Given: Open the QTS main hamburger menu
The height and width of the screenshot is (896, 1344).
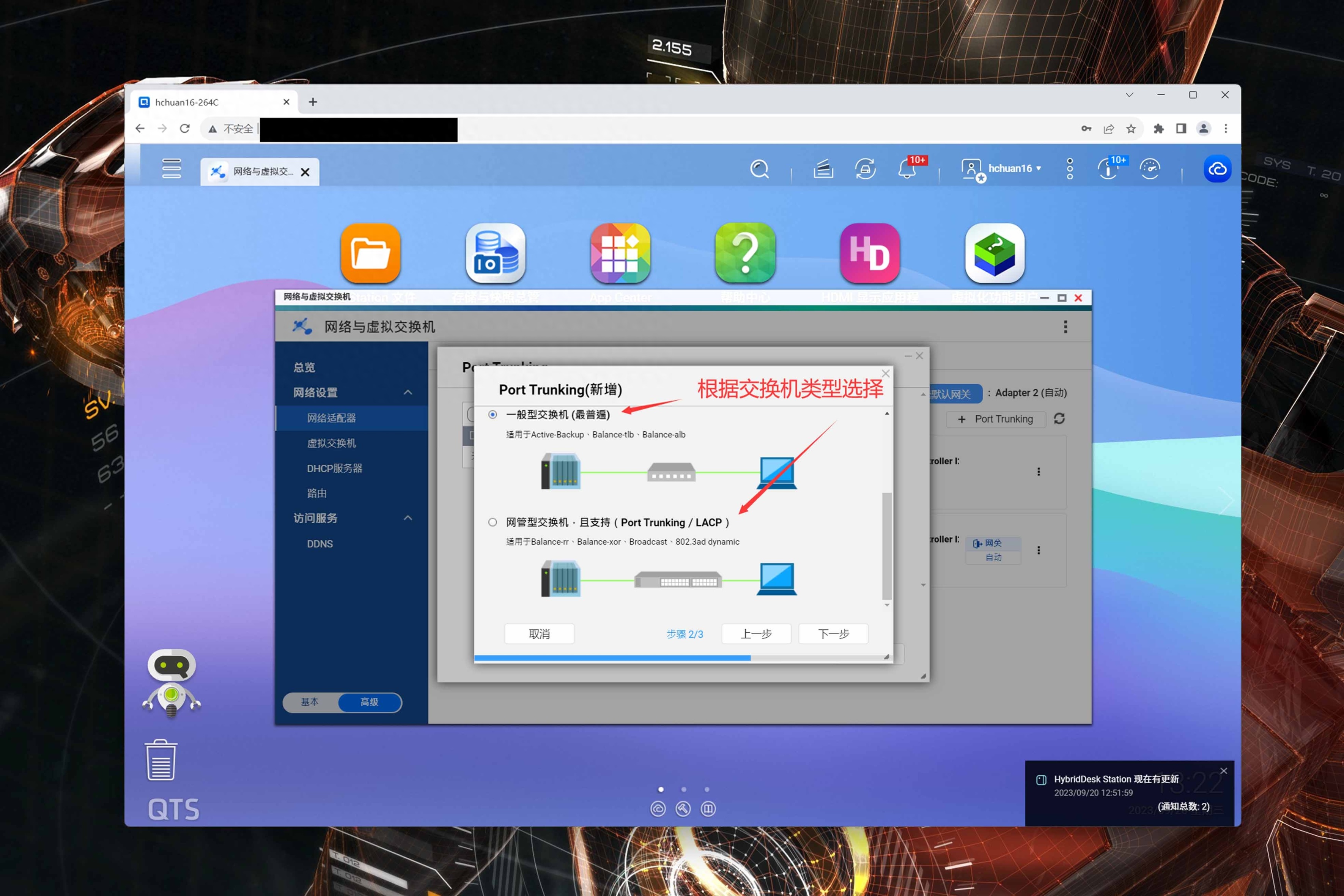Looking at the screenshot, I should click(x=172, y=168).
